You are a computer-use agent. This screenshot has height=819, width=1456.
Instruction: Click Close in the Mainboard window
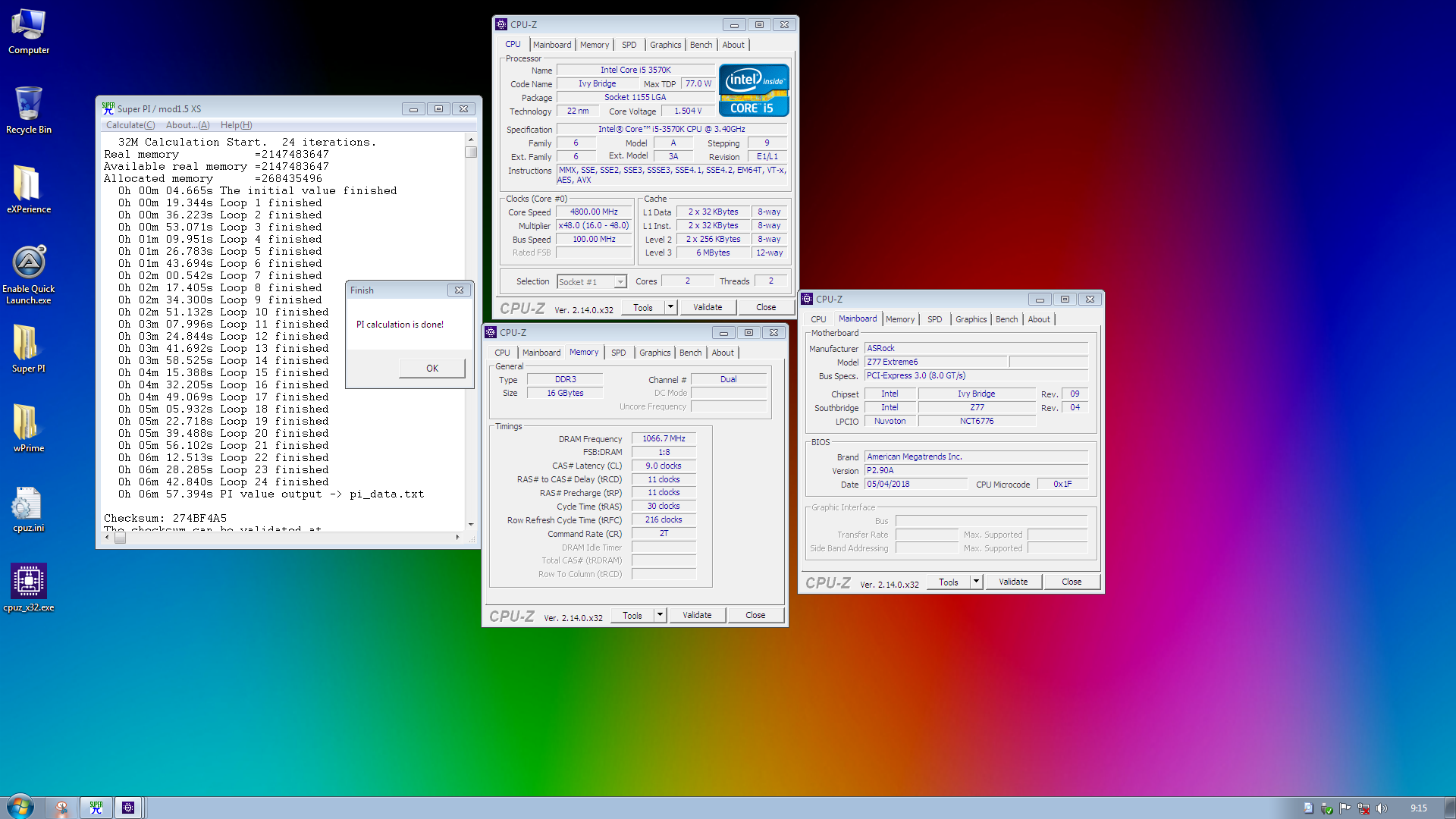click(x=1072, y=582)
